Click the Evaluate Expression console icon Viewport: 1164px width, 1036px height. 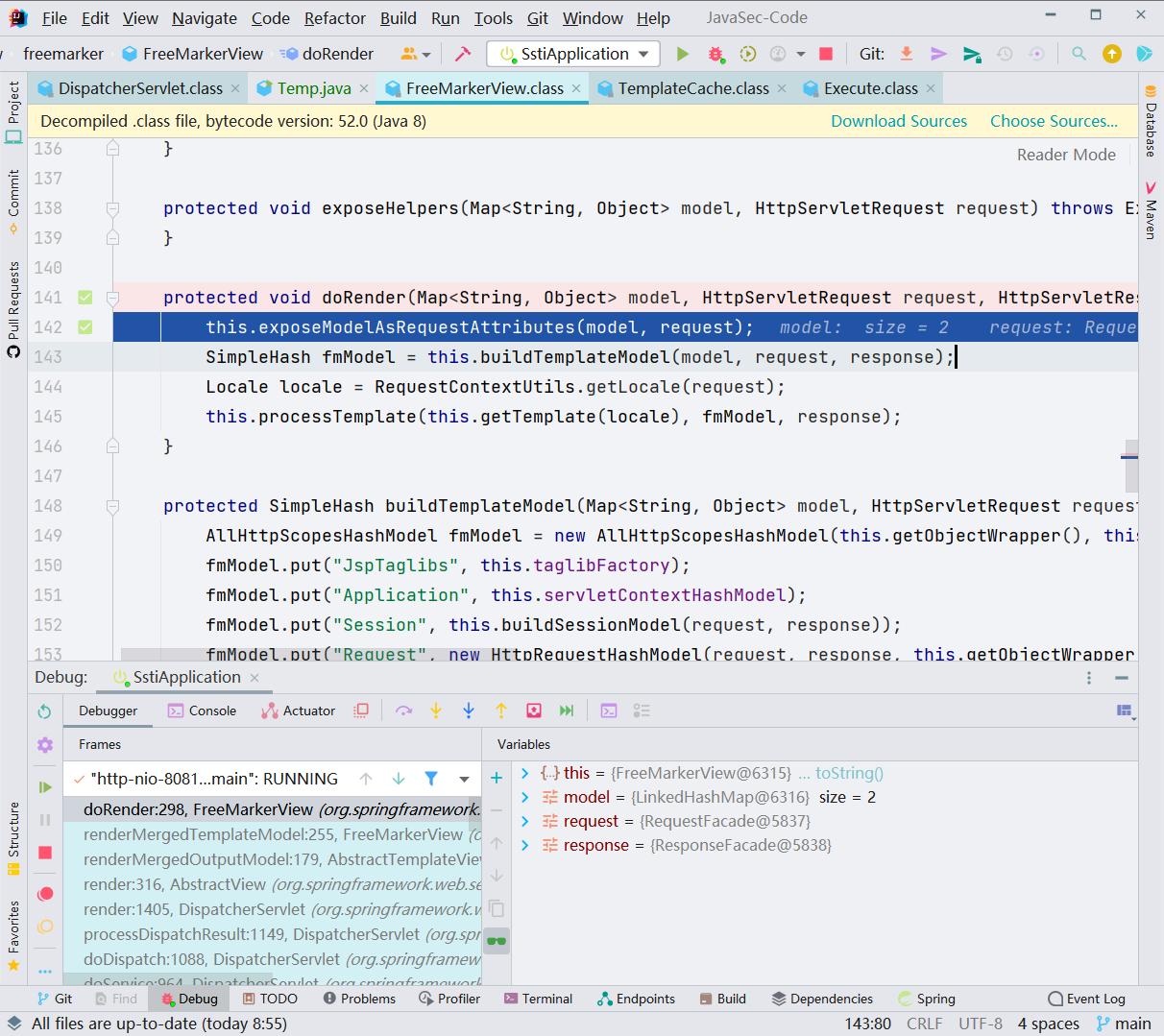pyautogui.click(x=609, y=711)
